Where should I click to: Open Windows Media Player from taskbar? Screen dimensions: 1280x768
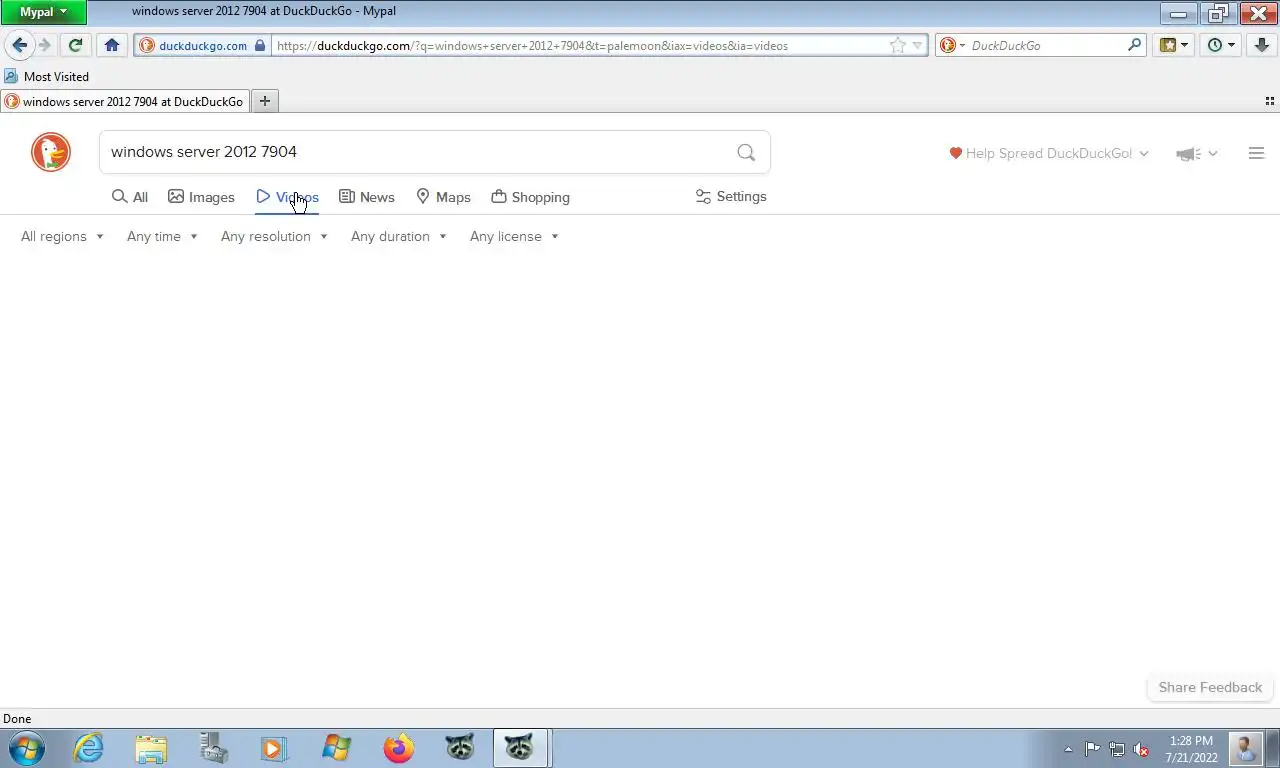click(x=273, y=748)
